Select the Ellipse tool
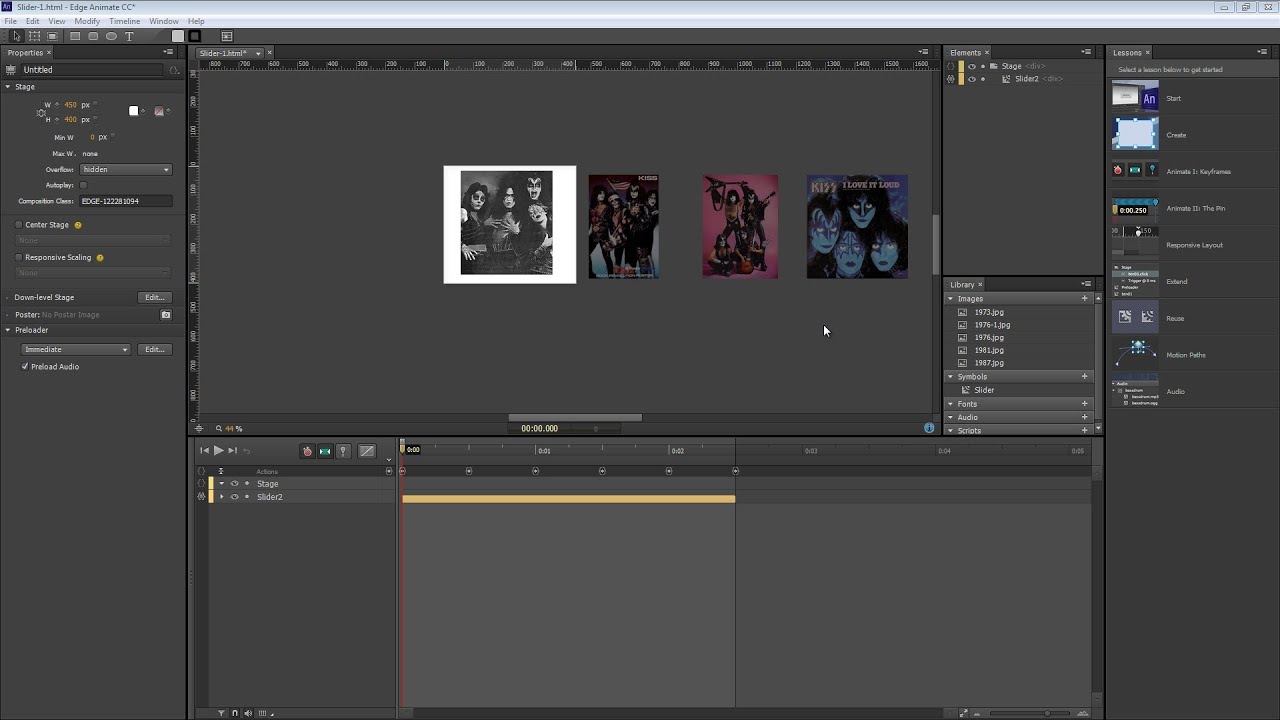The image size is (1280, 720). [x=111, y=36]
